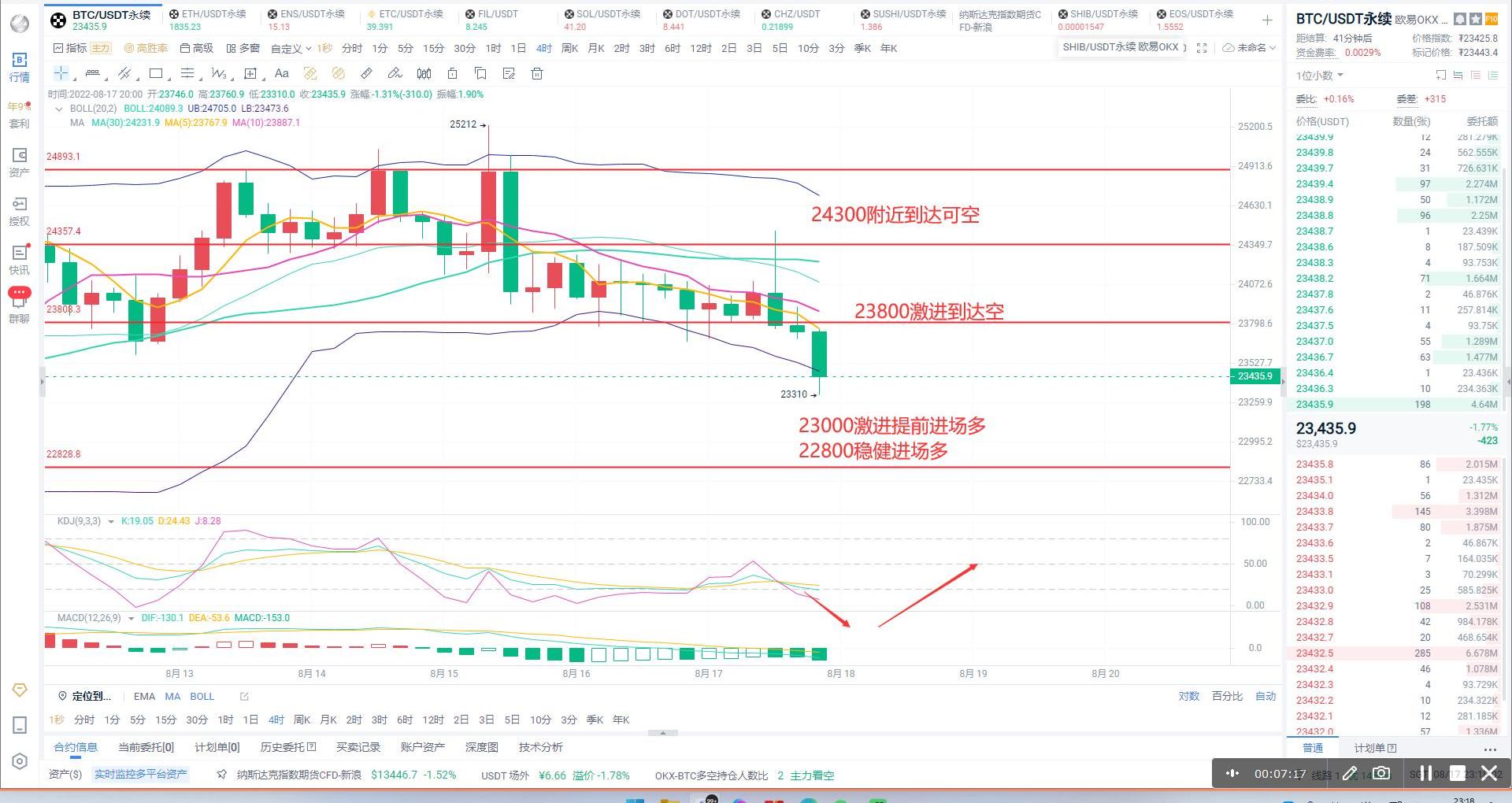Click the 实时监控多平台资产 link
This screenshot has height=803, width=1512.
coord(141,775)
